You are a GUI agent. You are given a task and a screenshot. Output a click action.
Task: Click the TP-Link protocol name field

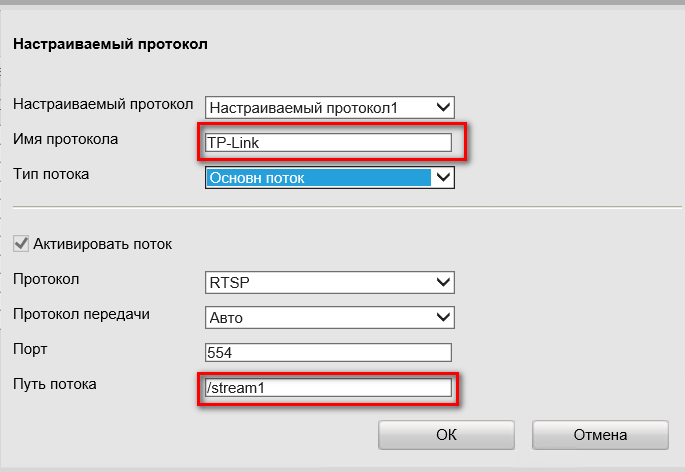coord(328,142)
